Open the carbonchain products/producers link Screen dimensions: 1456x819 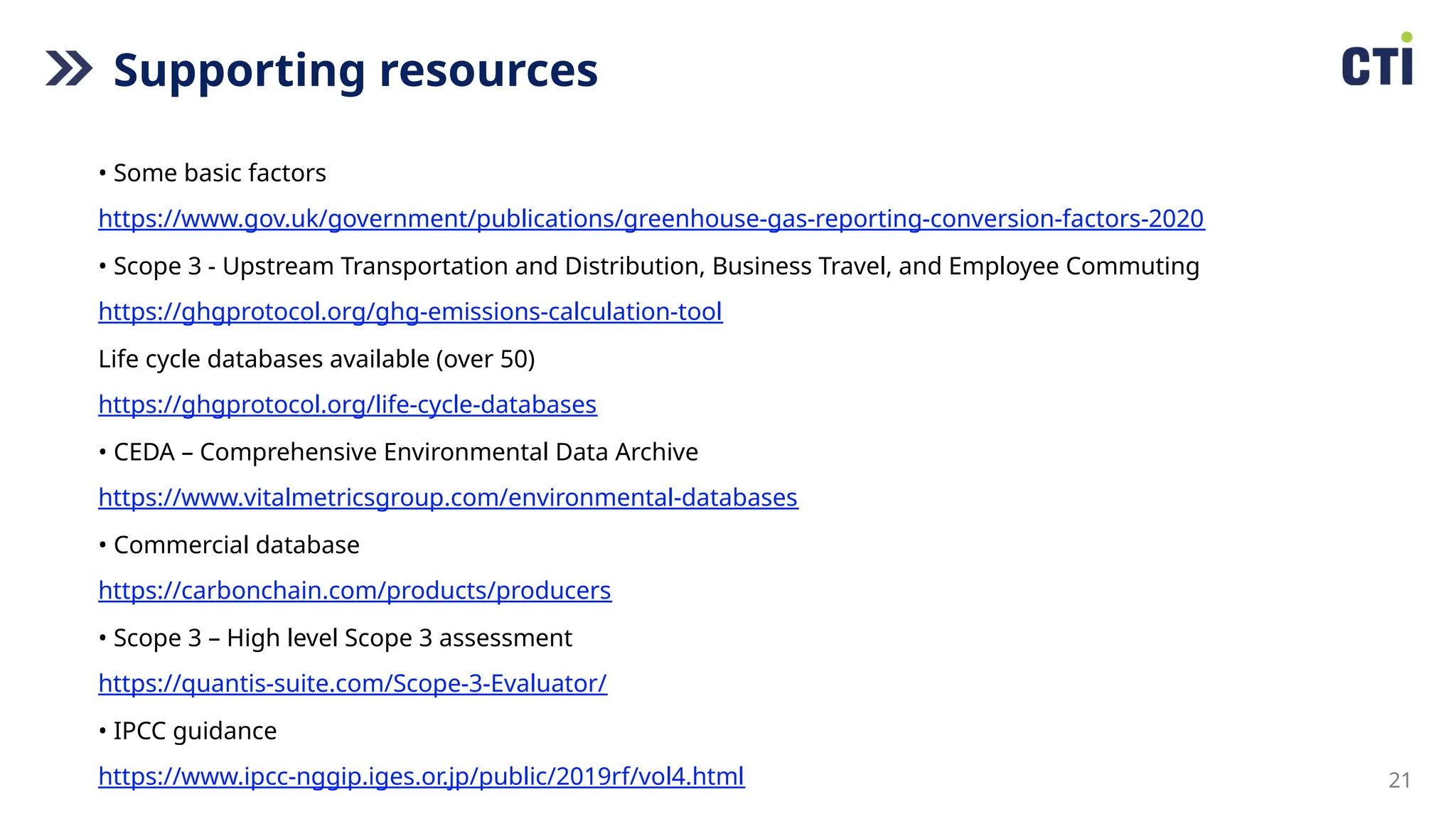coord(354,591)
